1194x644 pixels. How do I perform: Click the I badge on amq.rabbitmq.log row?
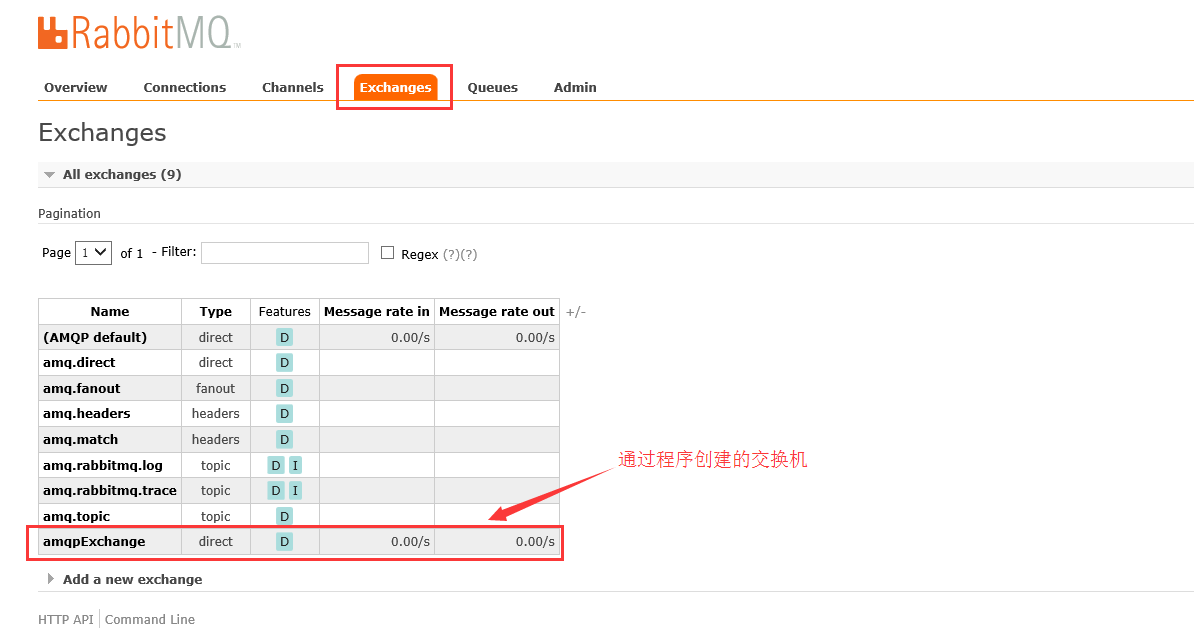[295, 465]
